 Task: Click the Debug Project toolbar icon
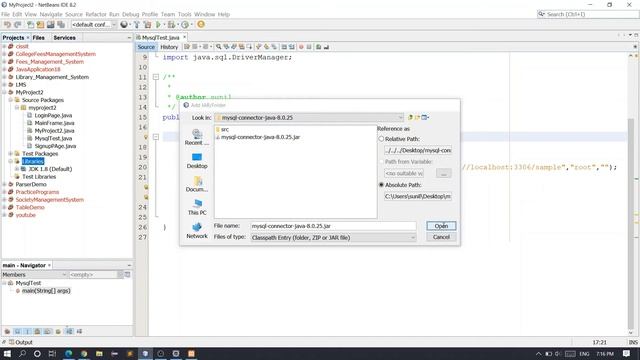pos(171,24)
